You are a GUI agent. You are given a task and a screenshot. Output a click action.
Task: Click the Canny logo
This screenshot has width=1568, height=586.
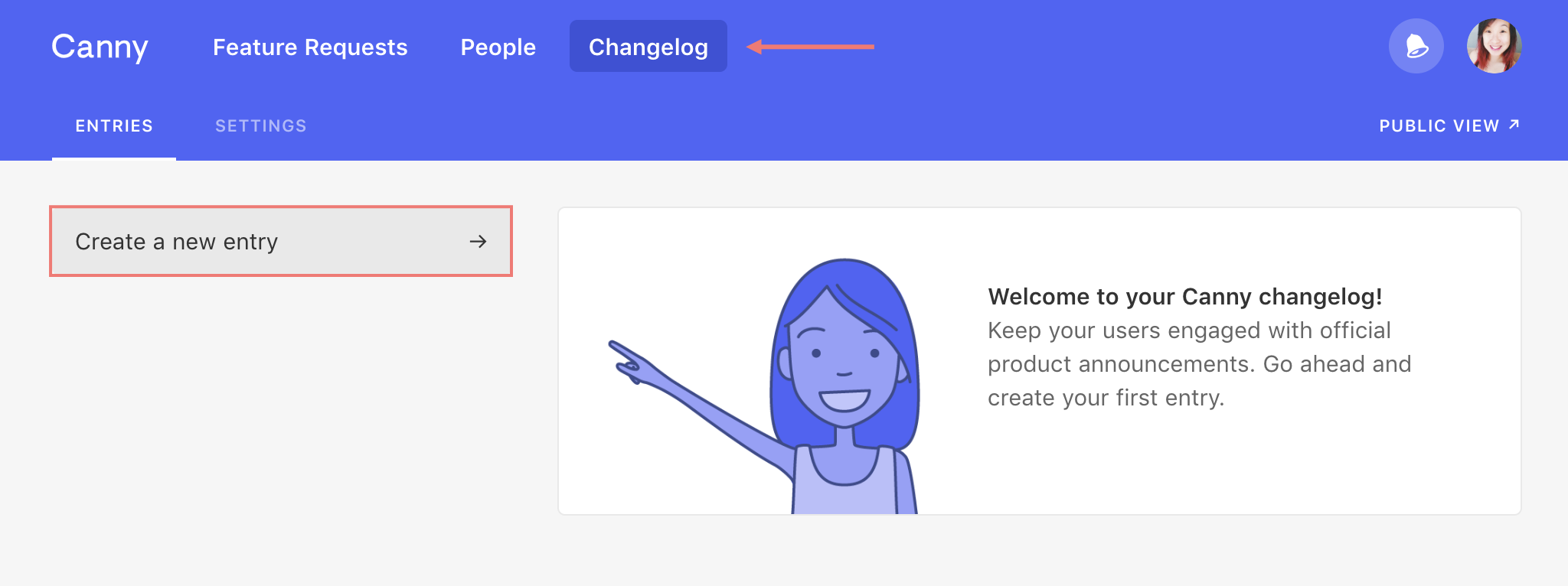[100, 47]
